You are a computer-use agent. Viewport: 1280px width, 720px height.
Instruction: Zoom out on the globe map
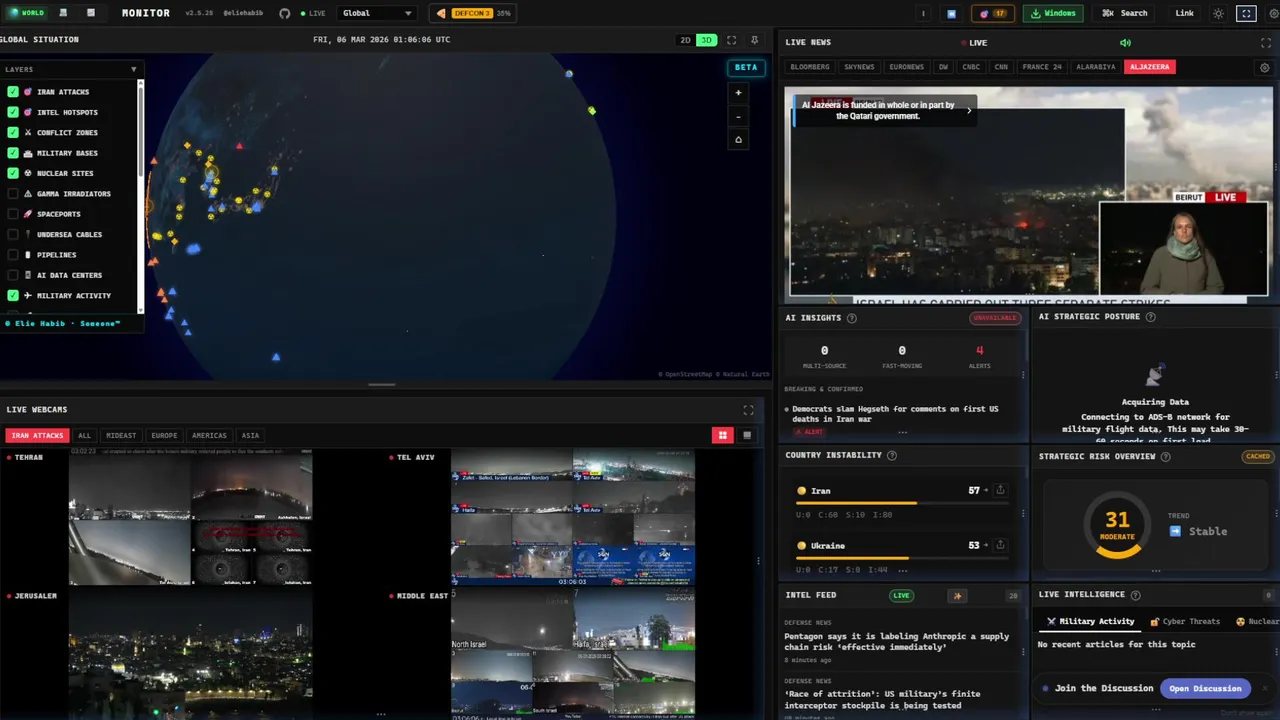click(738, 116)
